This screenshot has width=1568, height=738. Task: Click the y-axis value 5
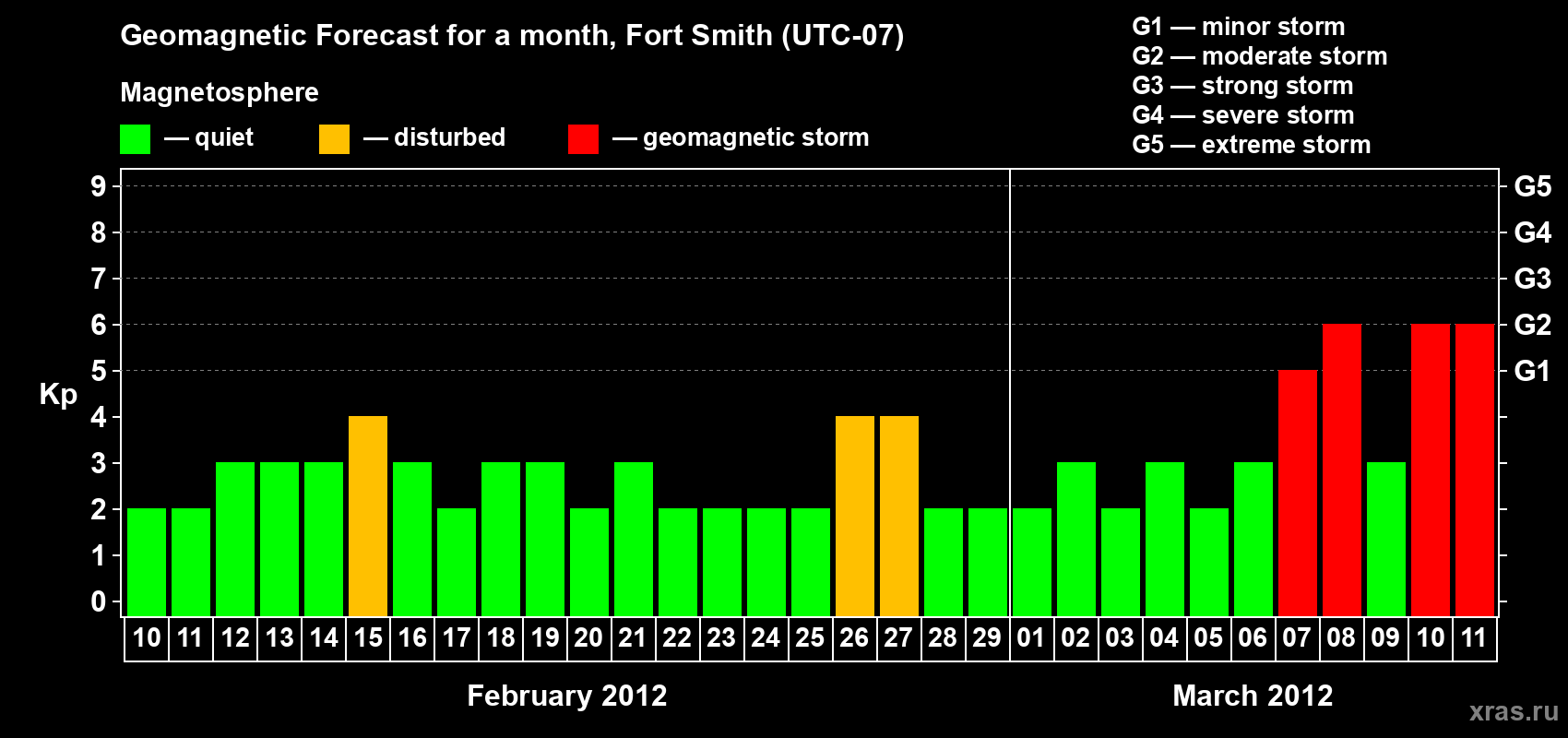tap(99, 371)
